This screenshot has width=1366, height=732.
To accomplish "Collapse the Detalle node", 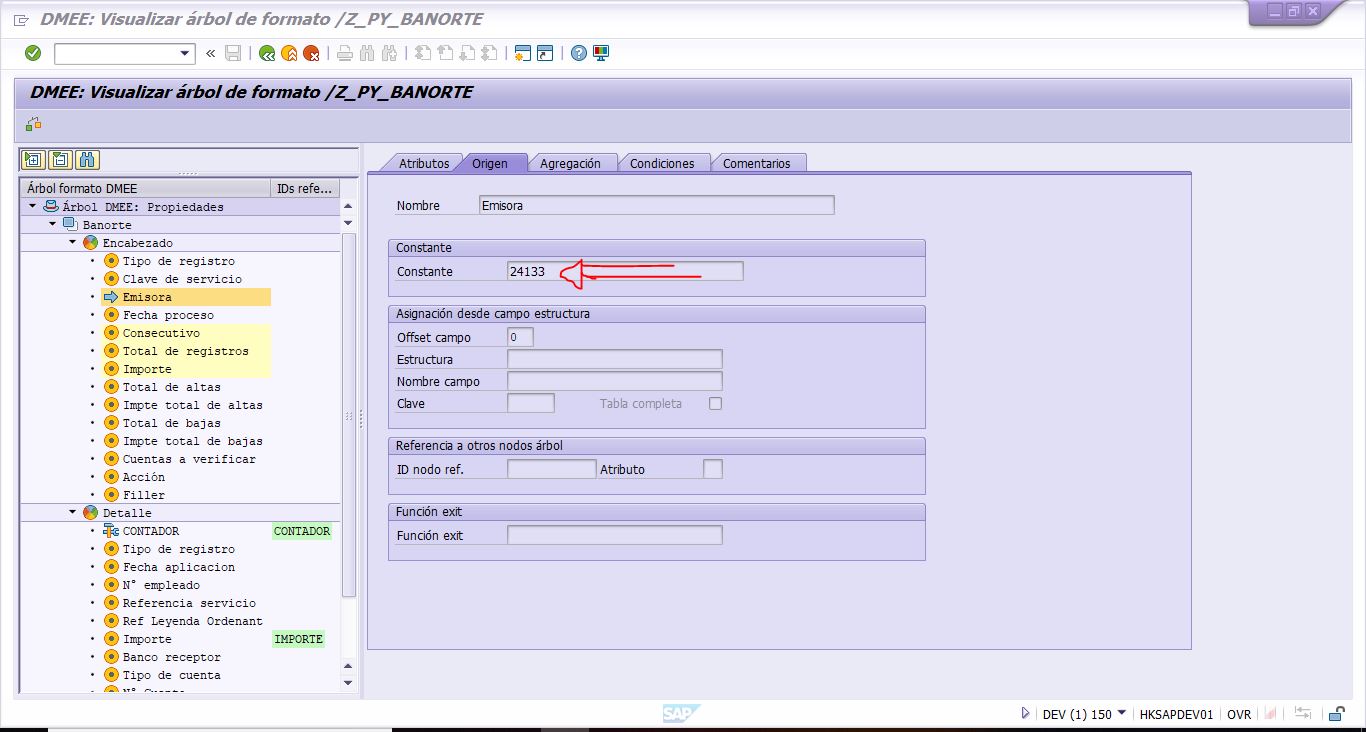I will [72, 512].
